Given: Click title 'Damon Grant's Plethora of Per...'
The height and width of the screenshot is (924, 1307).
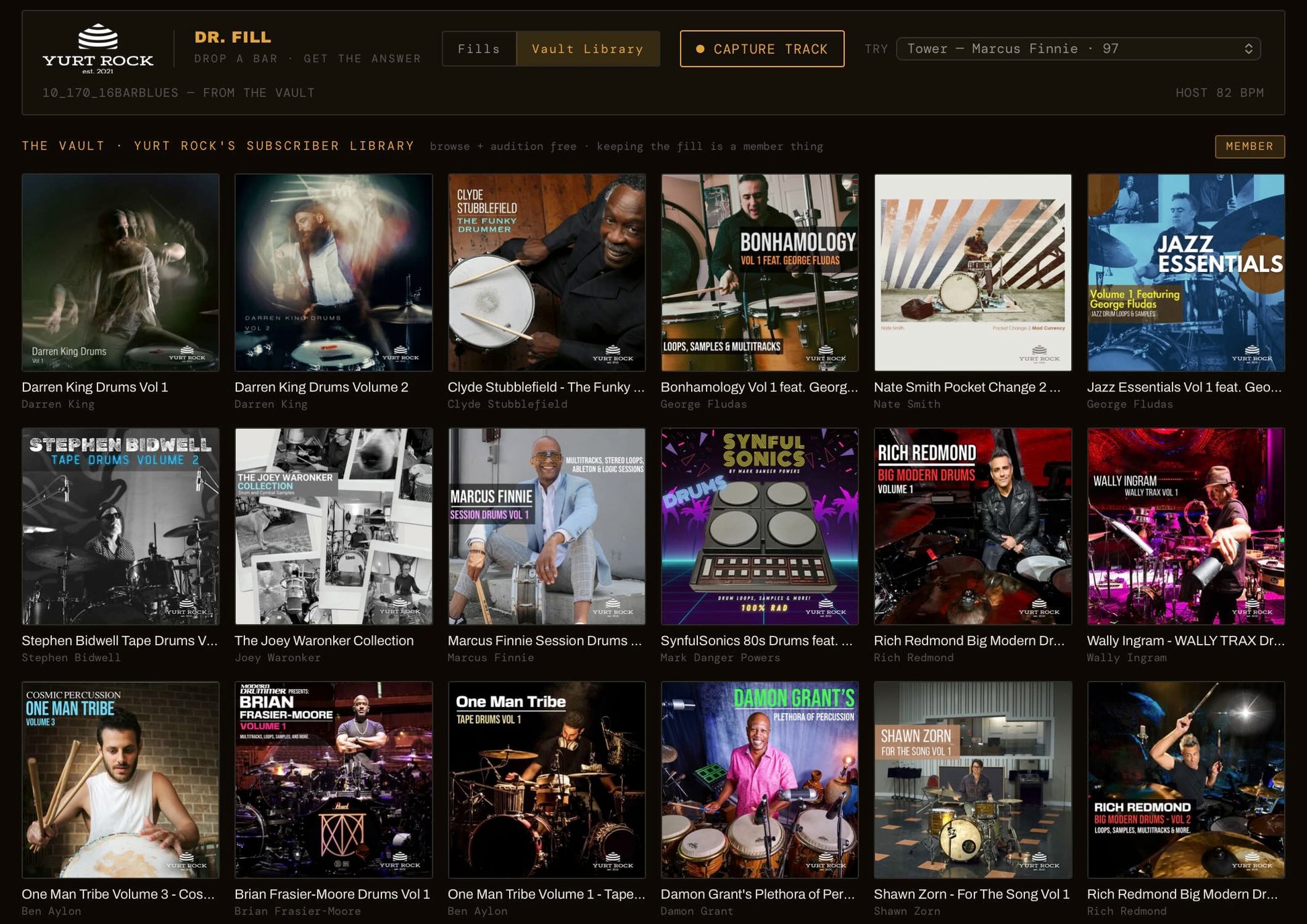Looking at the screenshot, I should coord(758,894).
